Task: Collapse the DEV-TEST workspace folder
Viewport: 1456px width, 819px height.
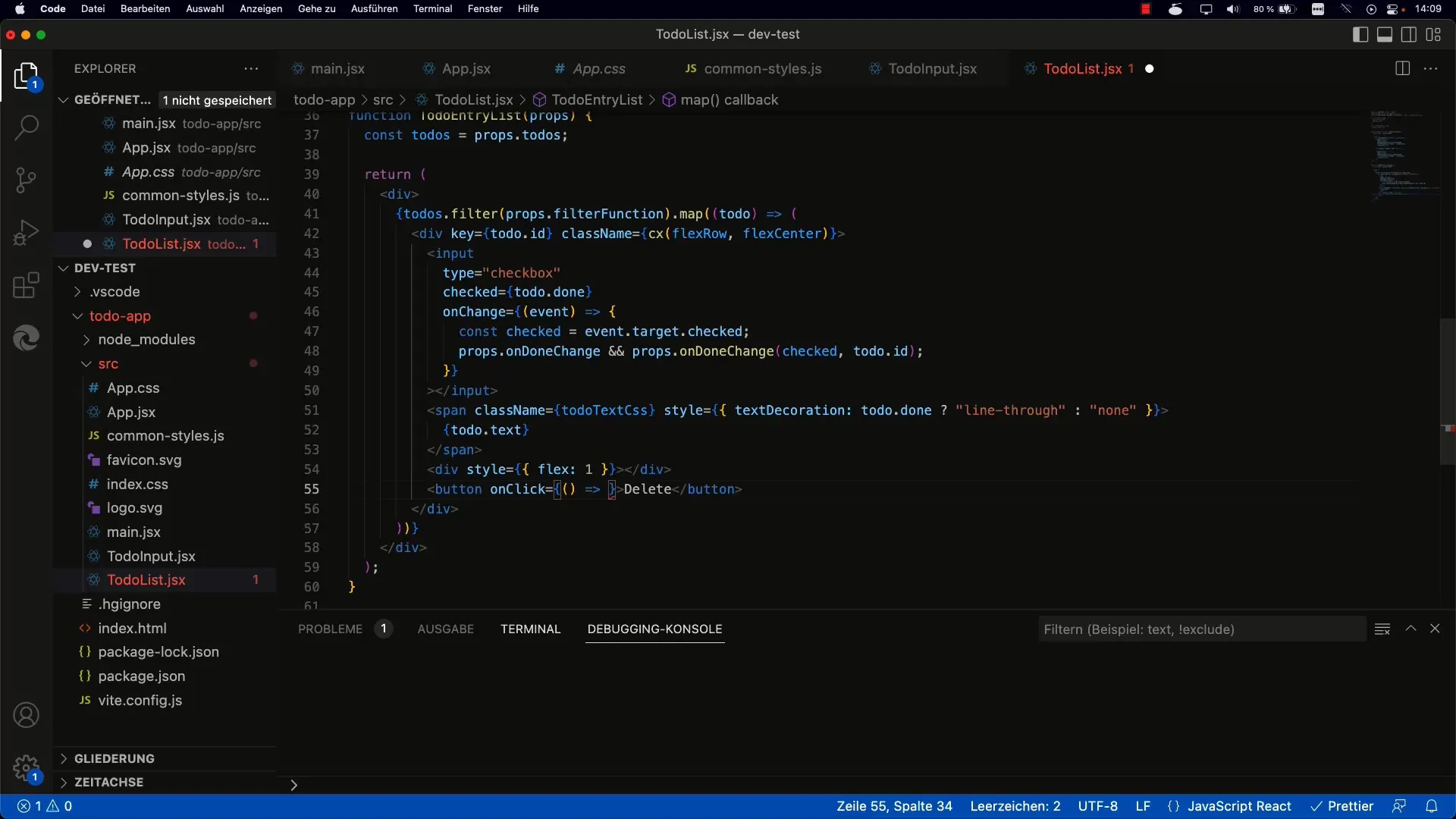Action: click(64, 268)
